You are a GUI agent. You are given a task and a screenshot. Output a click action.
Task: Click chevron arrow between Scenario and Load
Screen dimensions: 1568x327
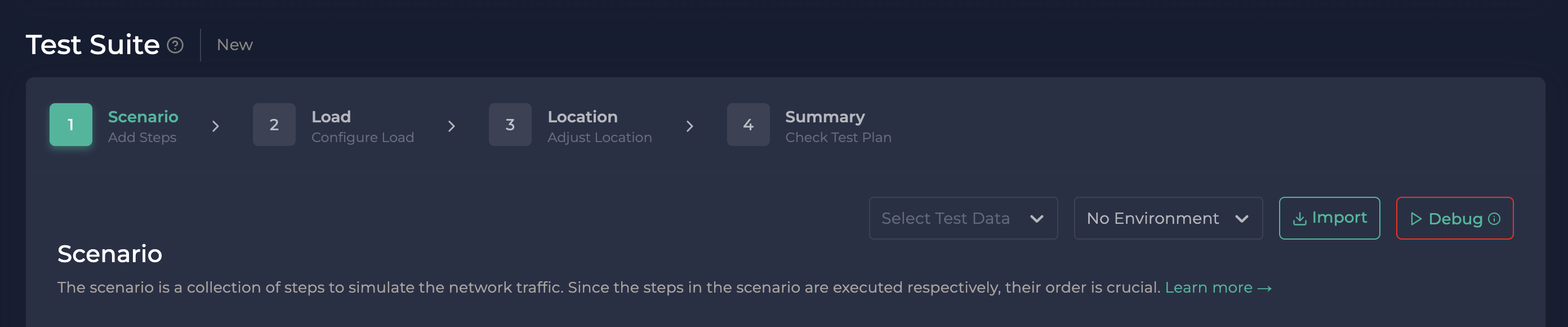point(216,126)
